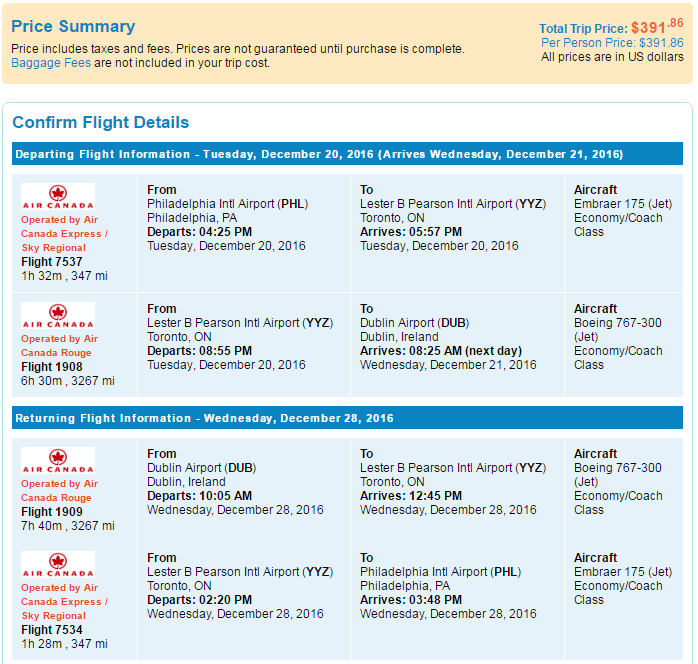Click the Per Person Price text

[x=612, y=43]
